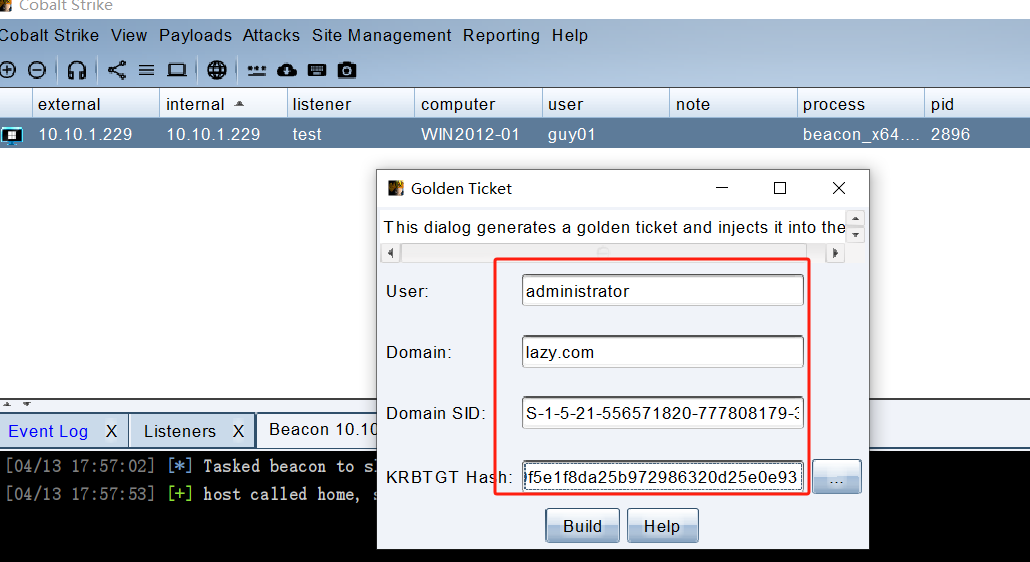Open the Payloads menu
This screenshot has height=562, width=1030.
(195, 35)
